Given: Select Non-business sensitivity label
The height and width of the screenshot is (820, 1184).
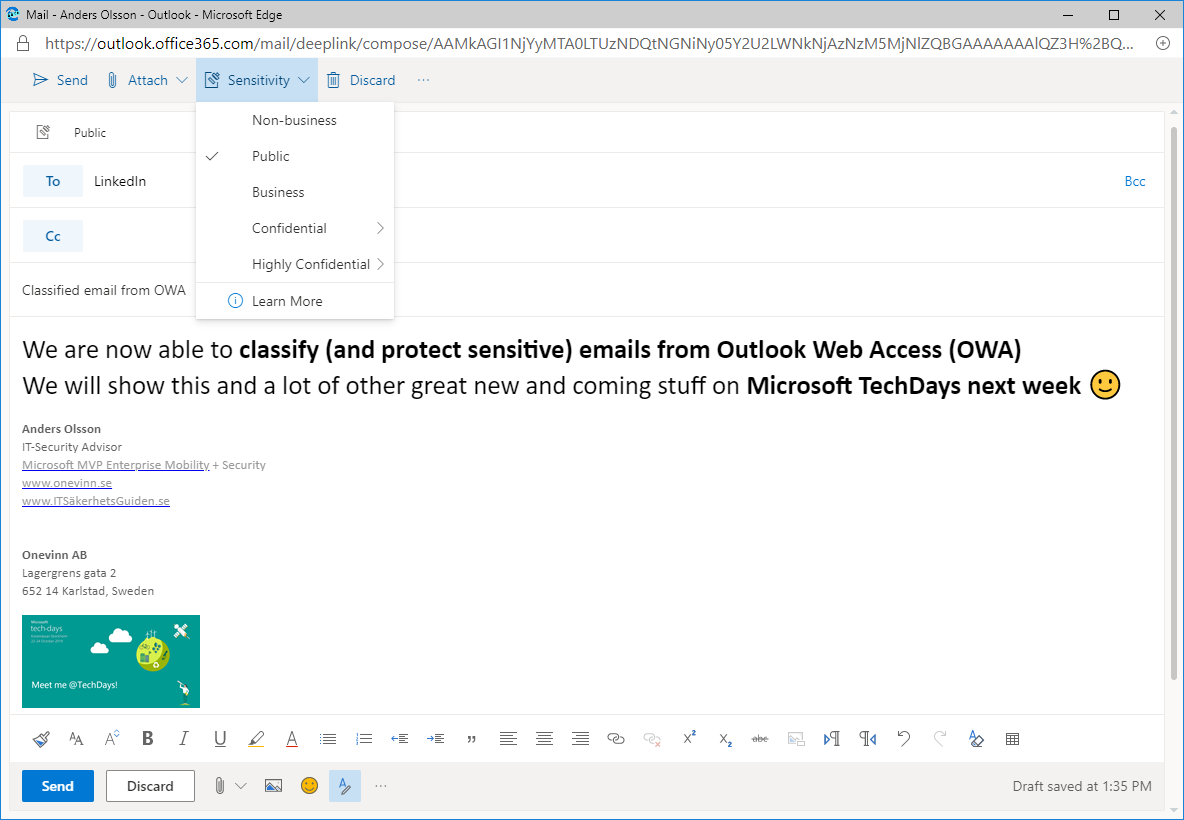Looking at the screenshot, I should click(x=294, y=120).
